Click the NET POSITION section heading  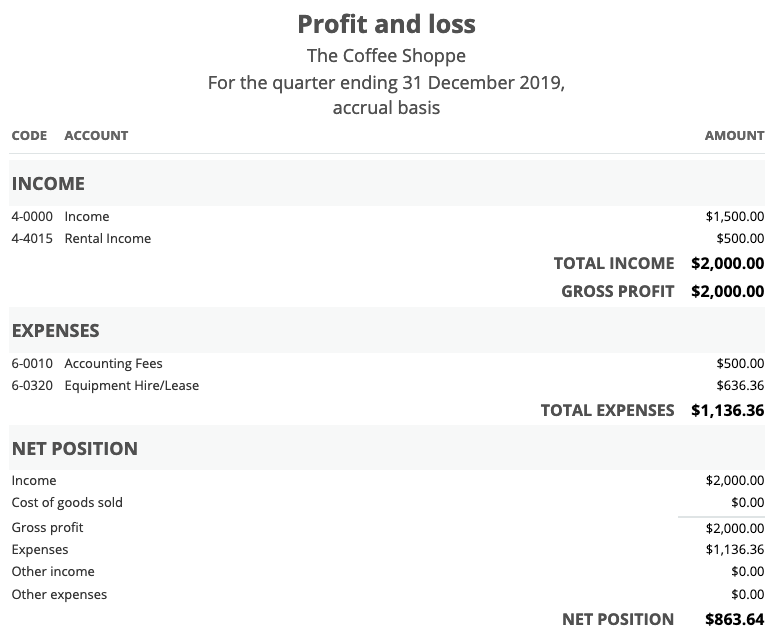point(75,448)
